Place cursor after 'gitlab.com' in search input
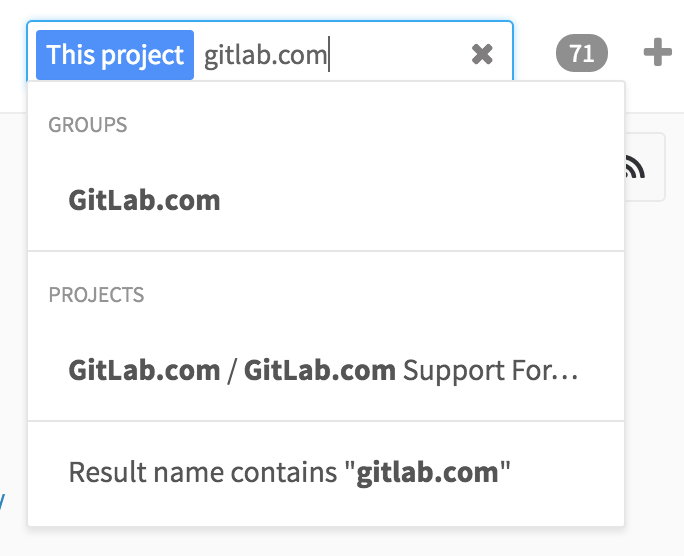The width and height of the screenshot is (684, 556). point(328,55)
